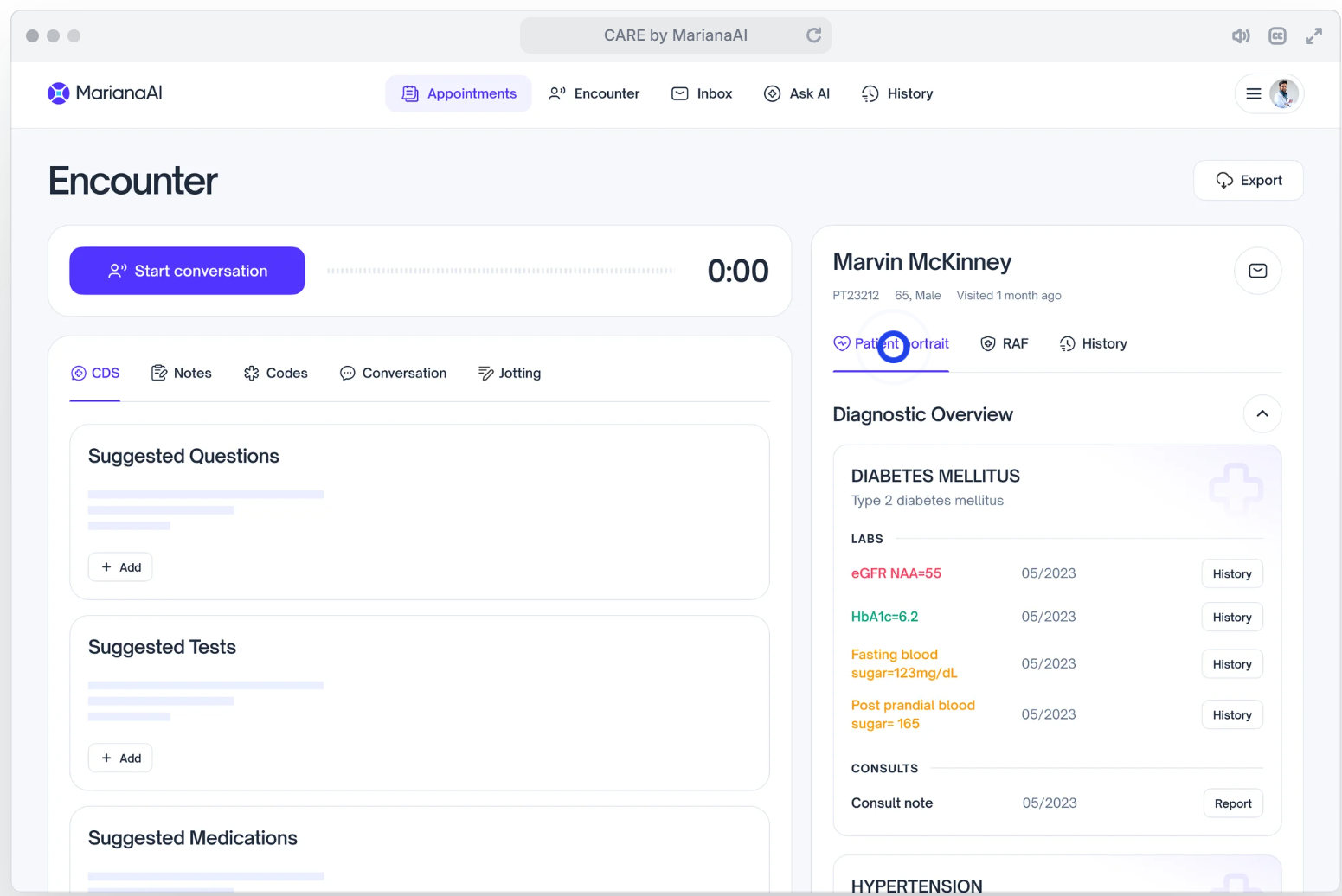
Task: View History for Fasting blood sugar
Action: [1232, 664]
